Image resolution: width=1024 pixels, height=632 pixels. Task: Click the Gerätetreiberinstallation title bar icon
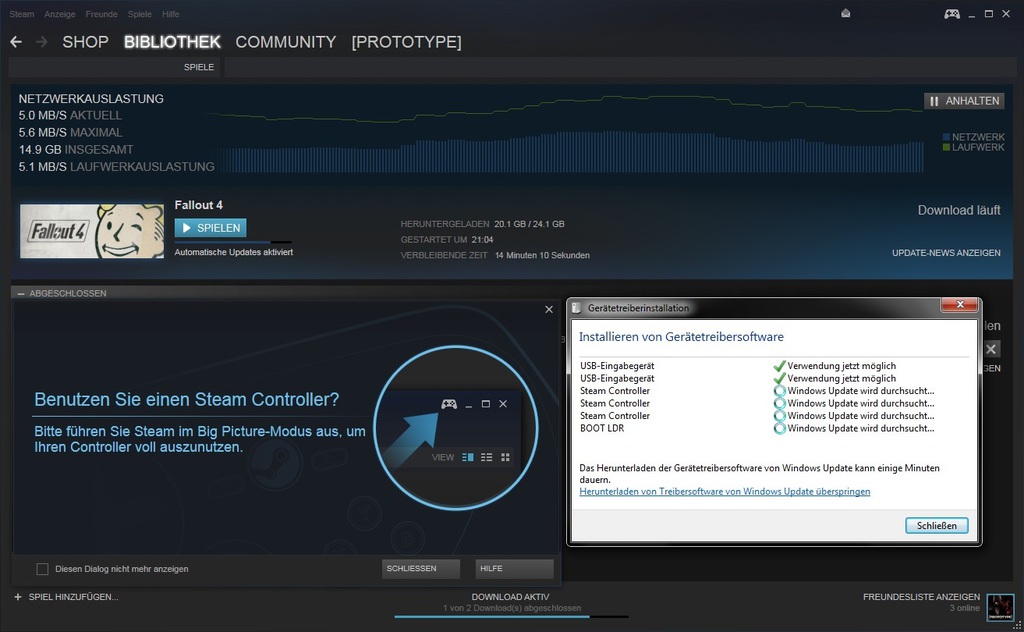pyautogui.click(x=577, y=308)
